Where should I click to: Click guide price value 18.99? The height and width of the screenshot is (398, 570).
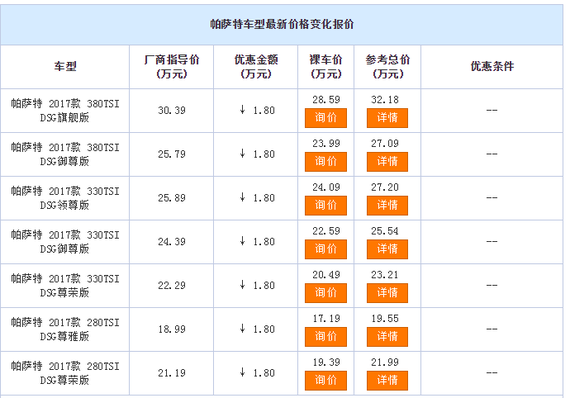(x=172, y=329)
